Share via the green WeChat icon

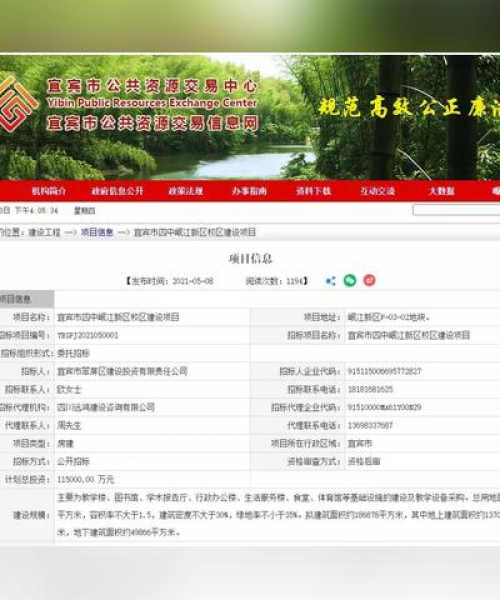pyautogui.click(x=350, y=280)
